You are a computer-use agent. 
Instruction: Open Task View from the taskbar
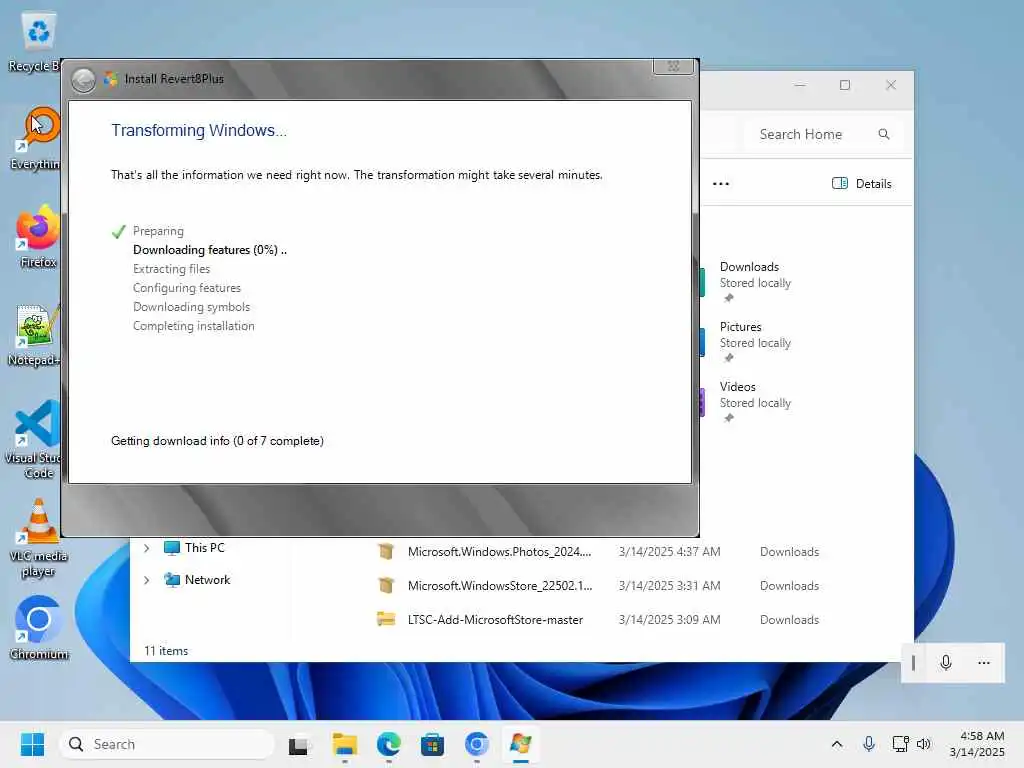coord(299,744)
